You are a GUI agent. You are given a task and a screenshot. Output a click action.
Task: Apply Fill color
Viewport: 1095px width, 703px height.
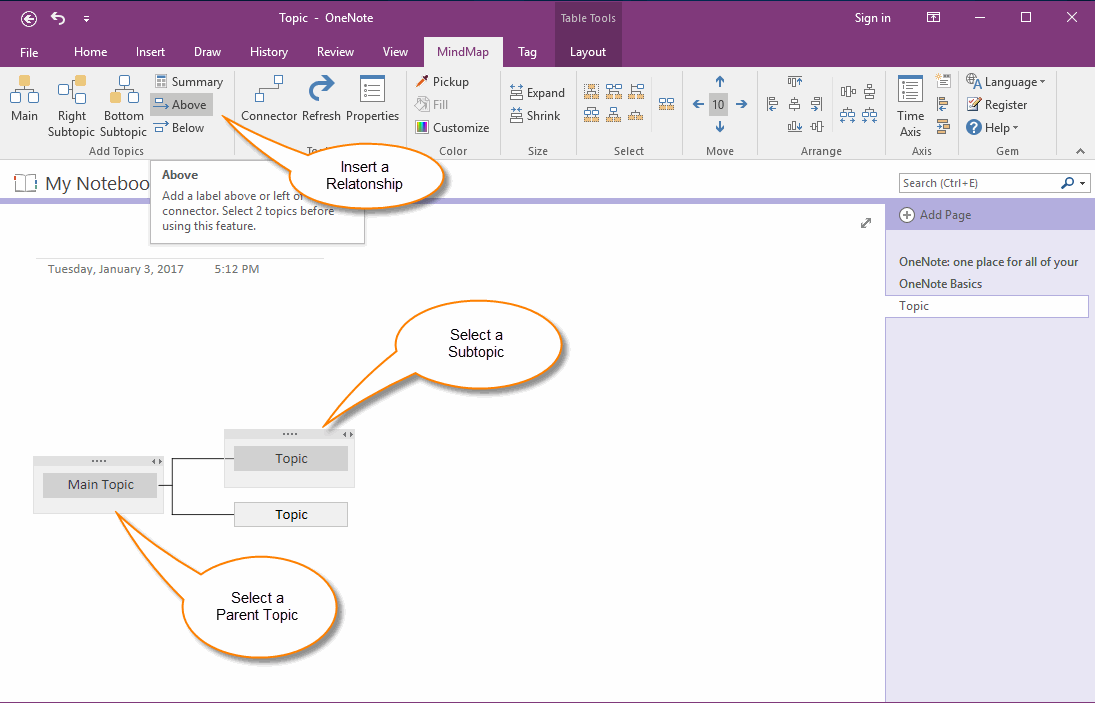click(x=432, y=105)
